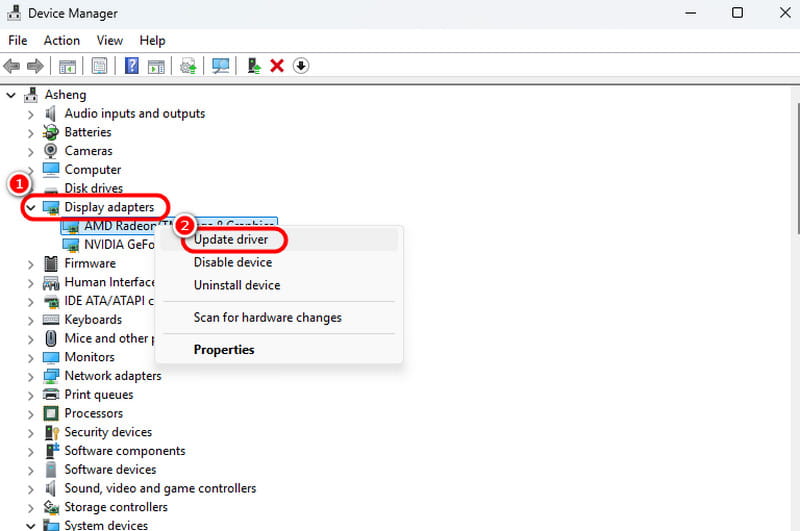Expand the Audio inputs and outputs category
The height and width of the screenshot is (531, 800).
tap(31, 114)
